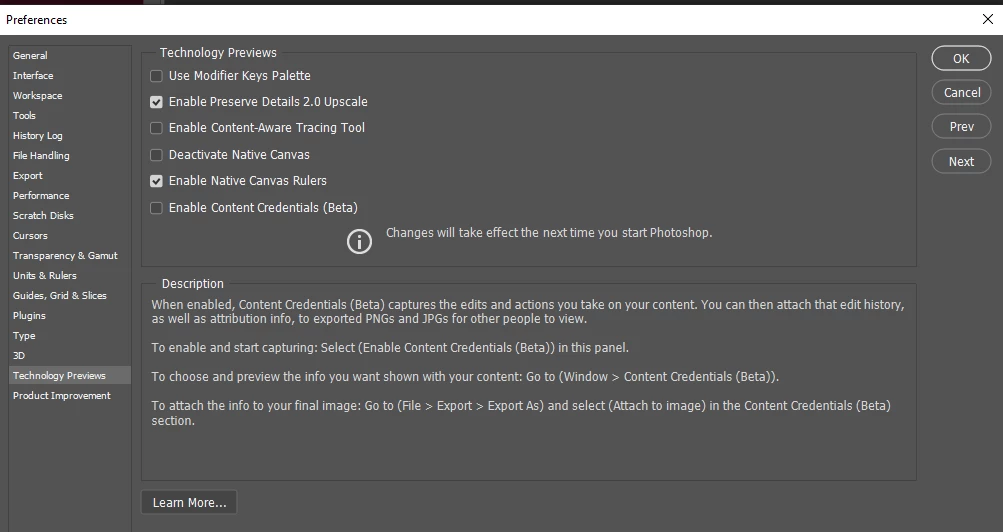Open Units & Rulers preferences
Screen dimensions: 1003x532
tap(70, 276)
